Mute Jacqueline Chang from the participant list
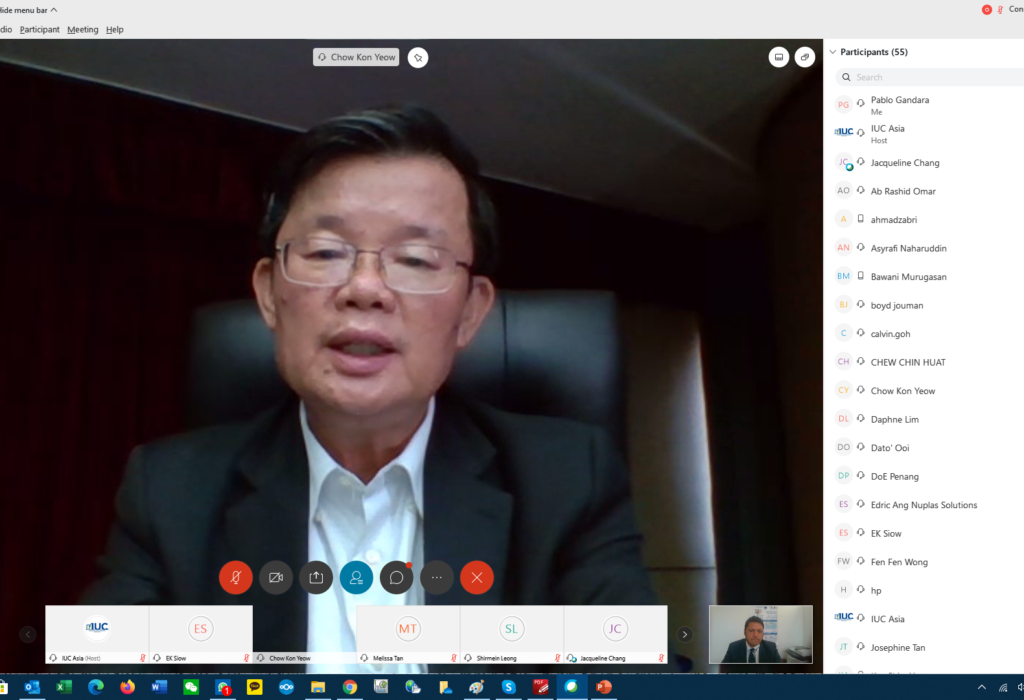 click(x=859, y=162)
